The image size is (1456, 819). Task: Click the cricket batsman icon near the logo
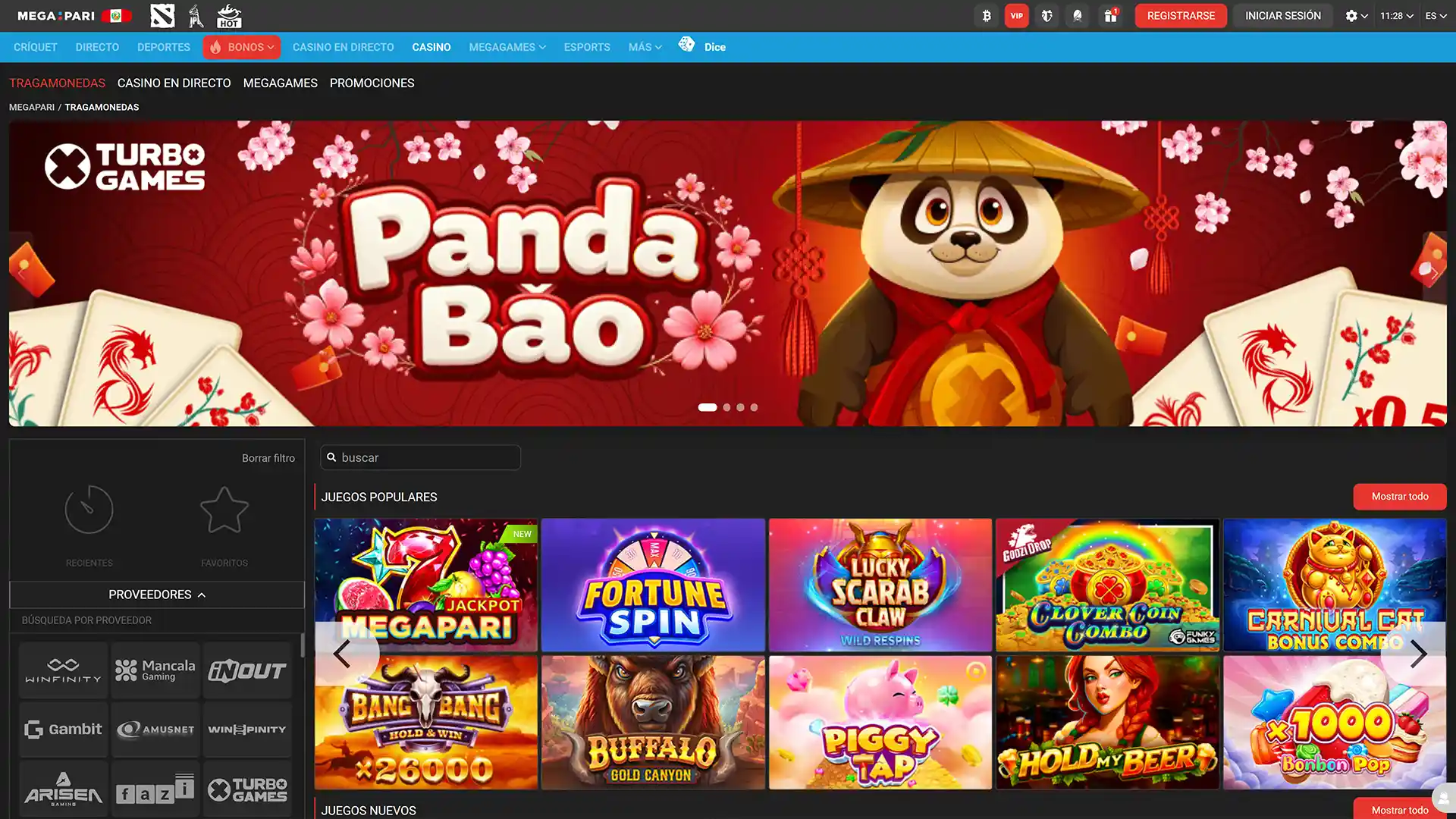(196, 15)
